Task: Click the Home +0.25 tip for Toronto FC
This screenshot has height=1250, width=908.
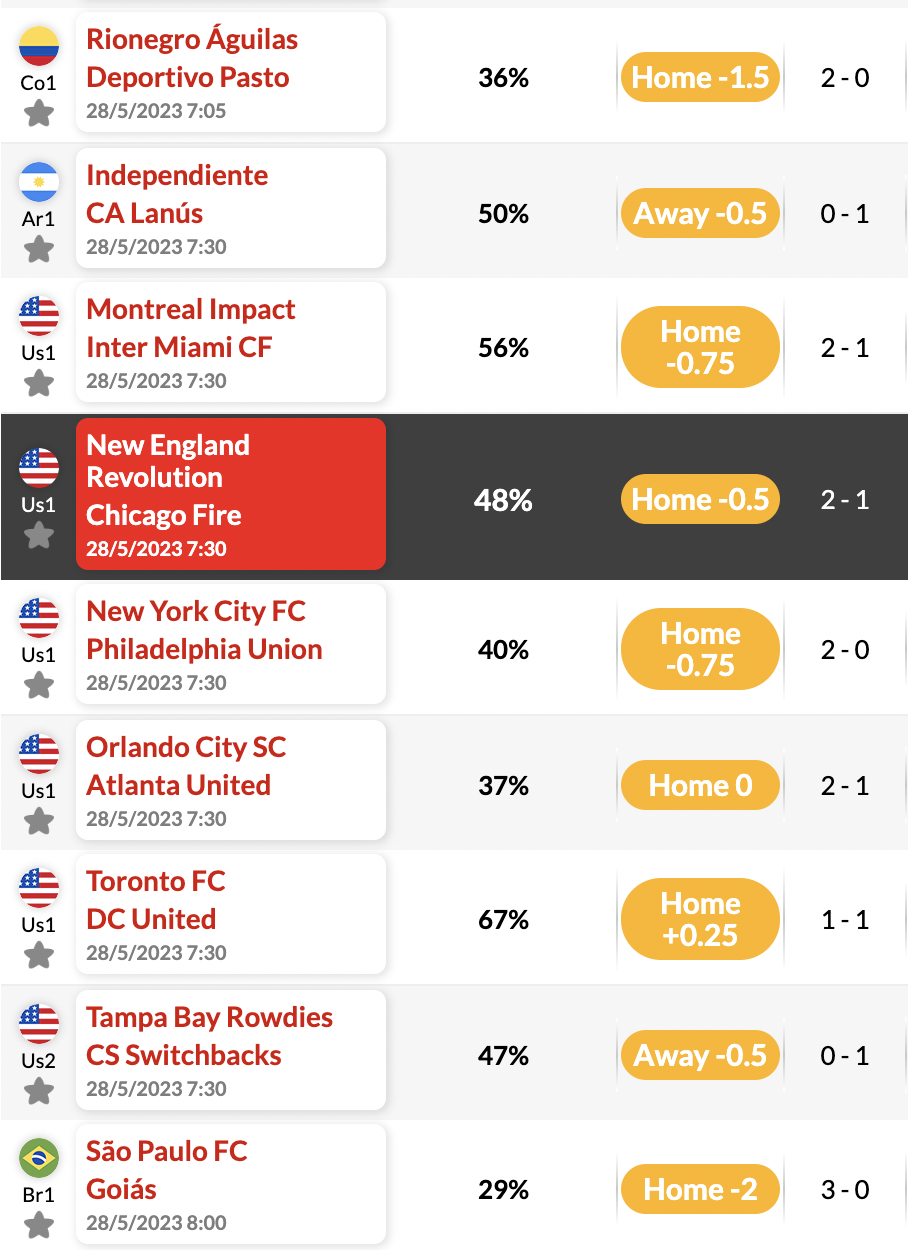Action: tap(700, 920)
